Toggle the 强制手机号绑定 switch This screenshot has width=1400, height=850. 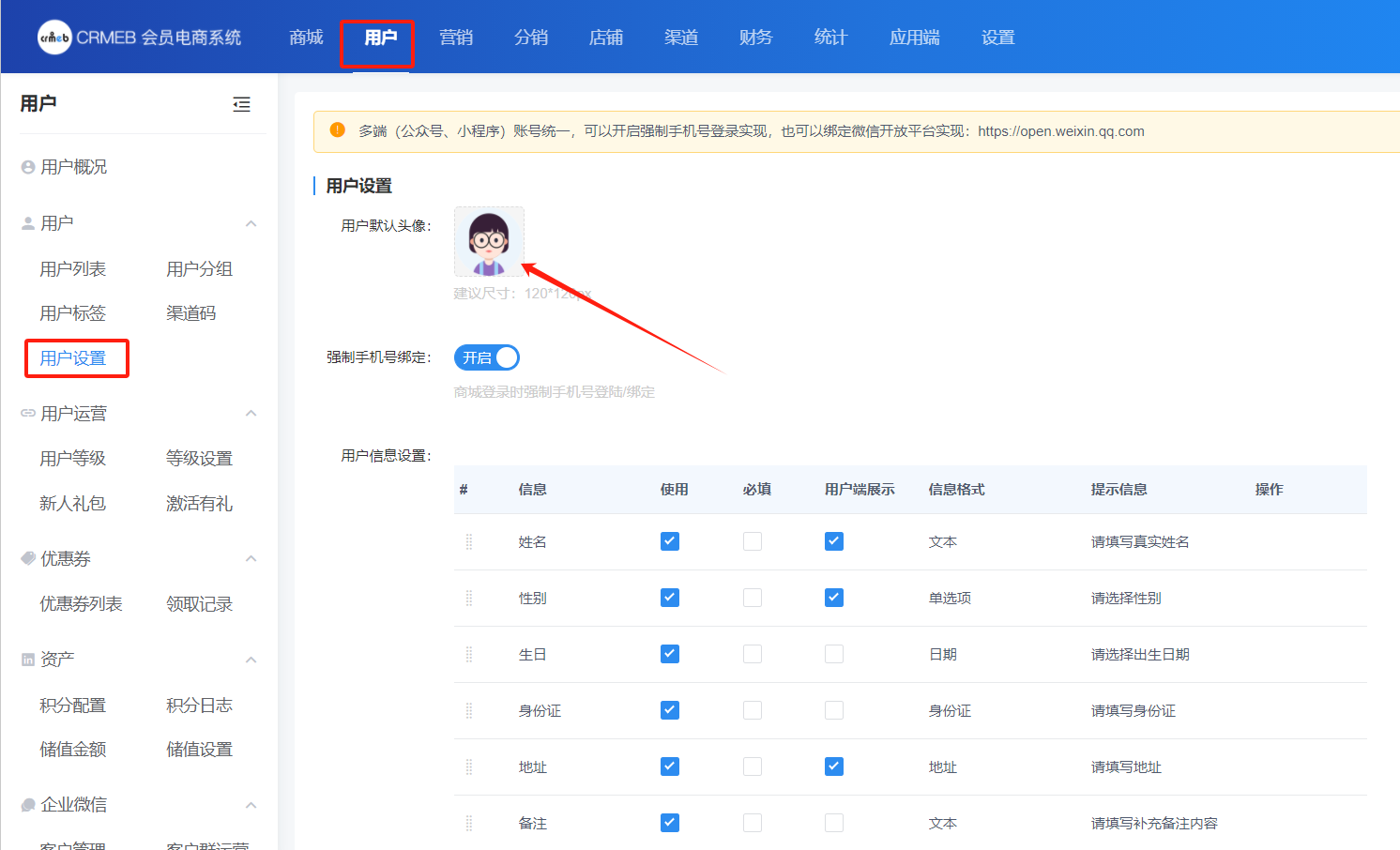coord(486,357)
